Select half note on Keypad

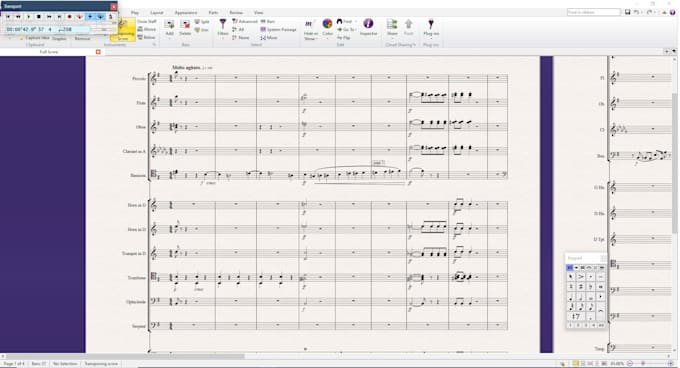coord(581,297)
